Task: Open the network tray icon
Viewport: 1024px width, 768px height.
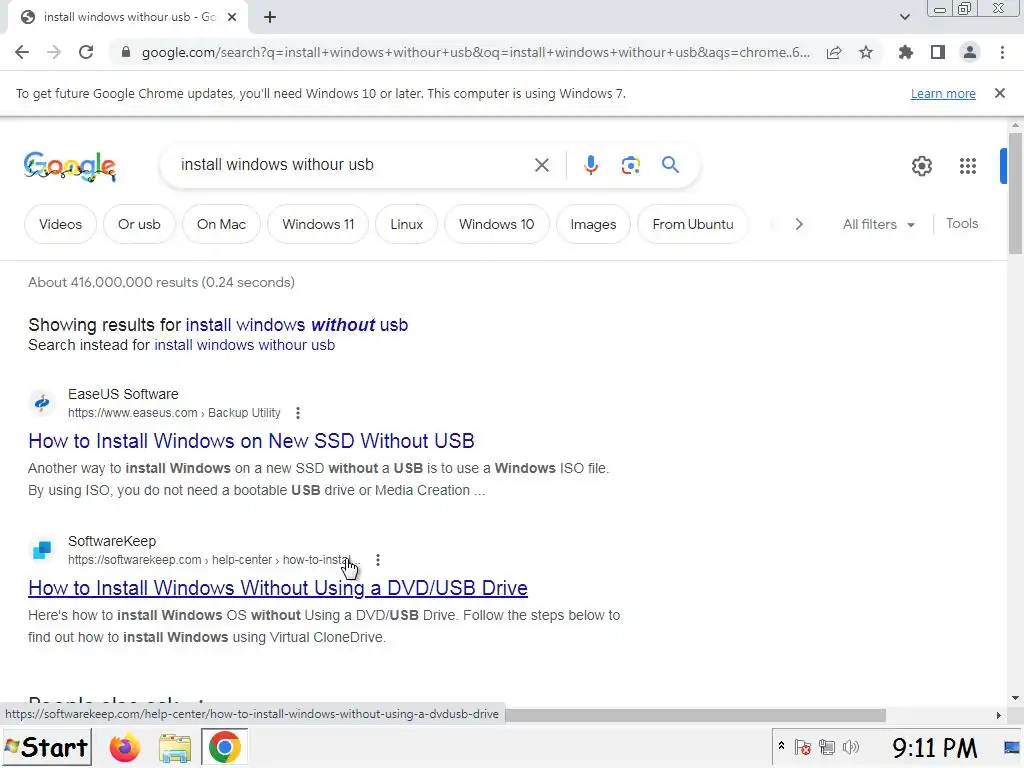Action: [x=827, y=747]
